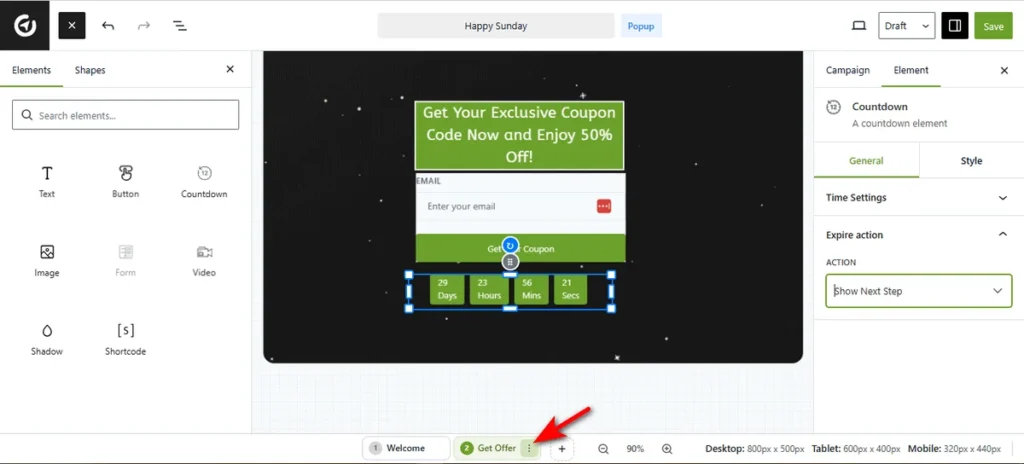Image resolution: width=1024 pixels, height=464 pixels.
Task: Switch to the Shapes tab
Action: [90, 70]
